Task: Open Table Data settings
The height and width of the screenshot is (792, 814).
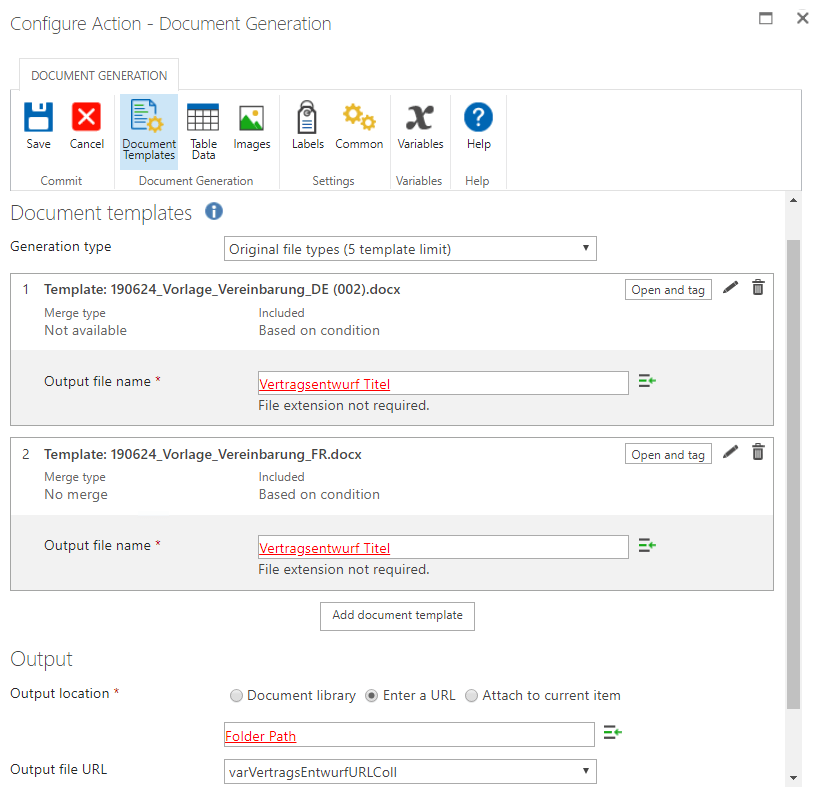Action: click(x=203, y=132)
